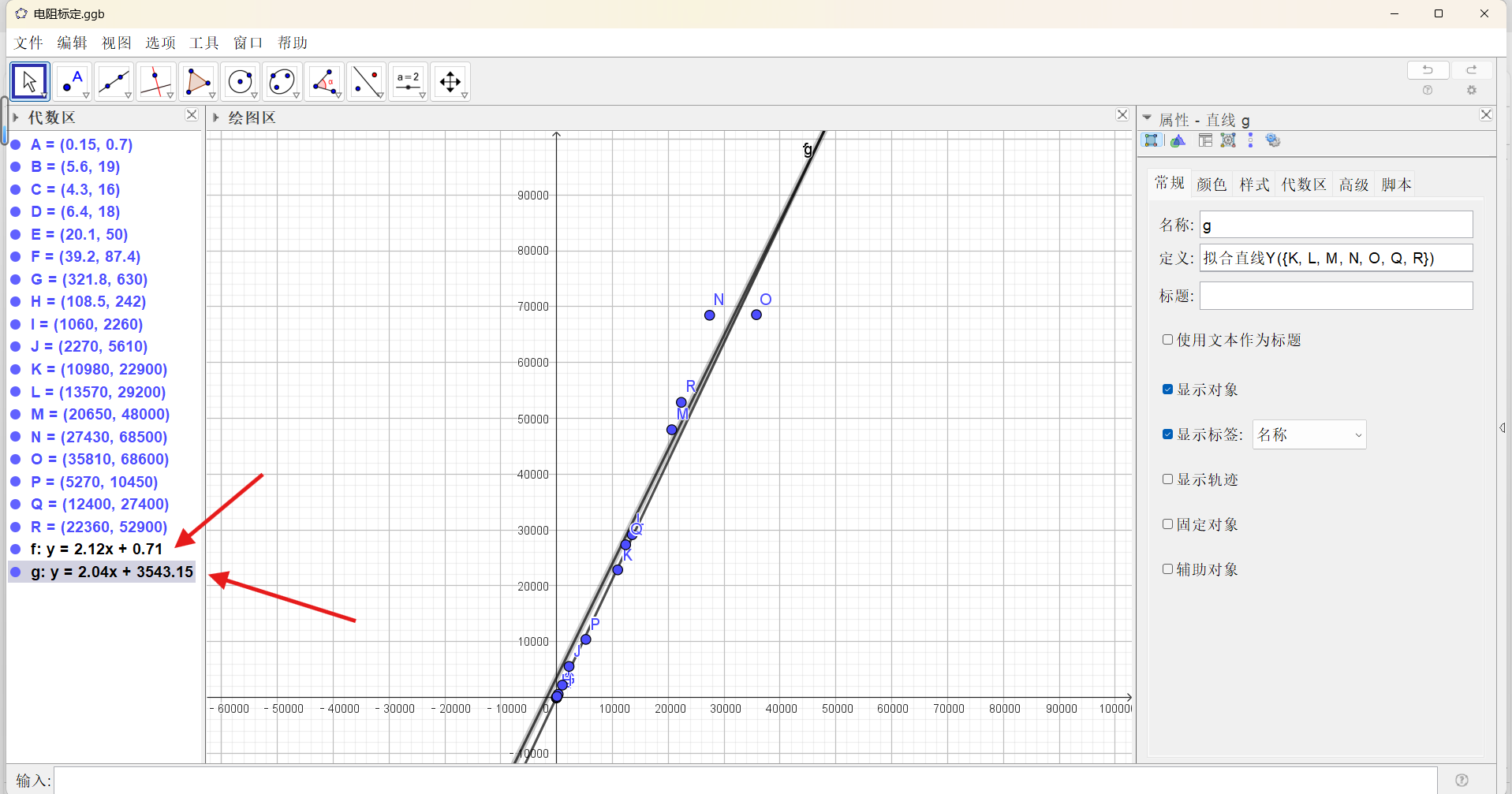
Task: Select the Ellipse conic tool
Action: (x=282, y=81)
